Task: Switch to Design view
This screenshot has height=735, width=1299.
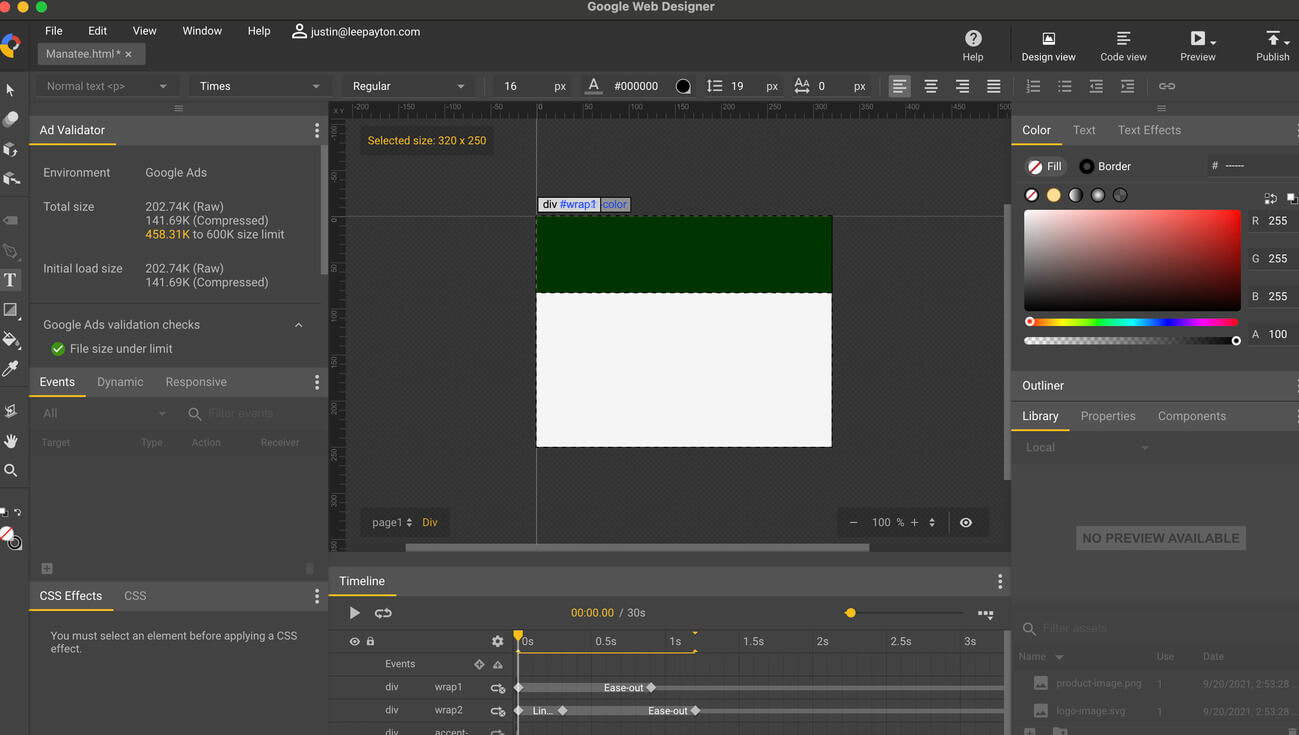Action: pos(1049,46)
